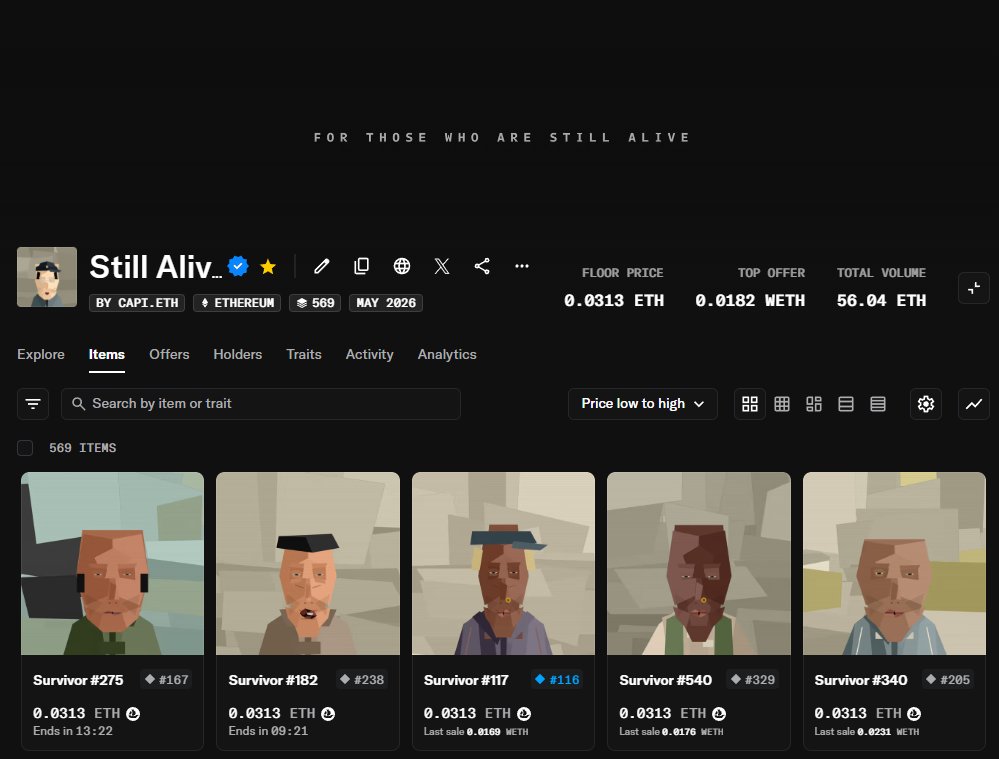
Task: Open the X (Twitter) profile icon
Action: pos(442,266)
